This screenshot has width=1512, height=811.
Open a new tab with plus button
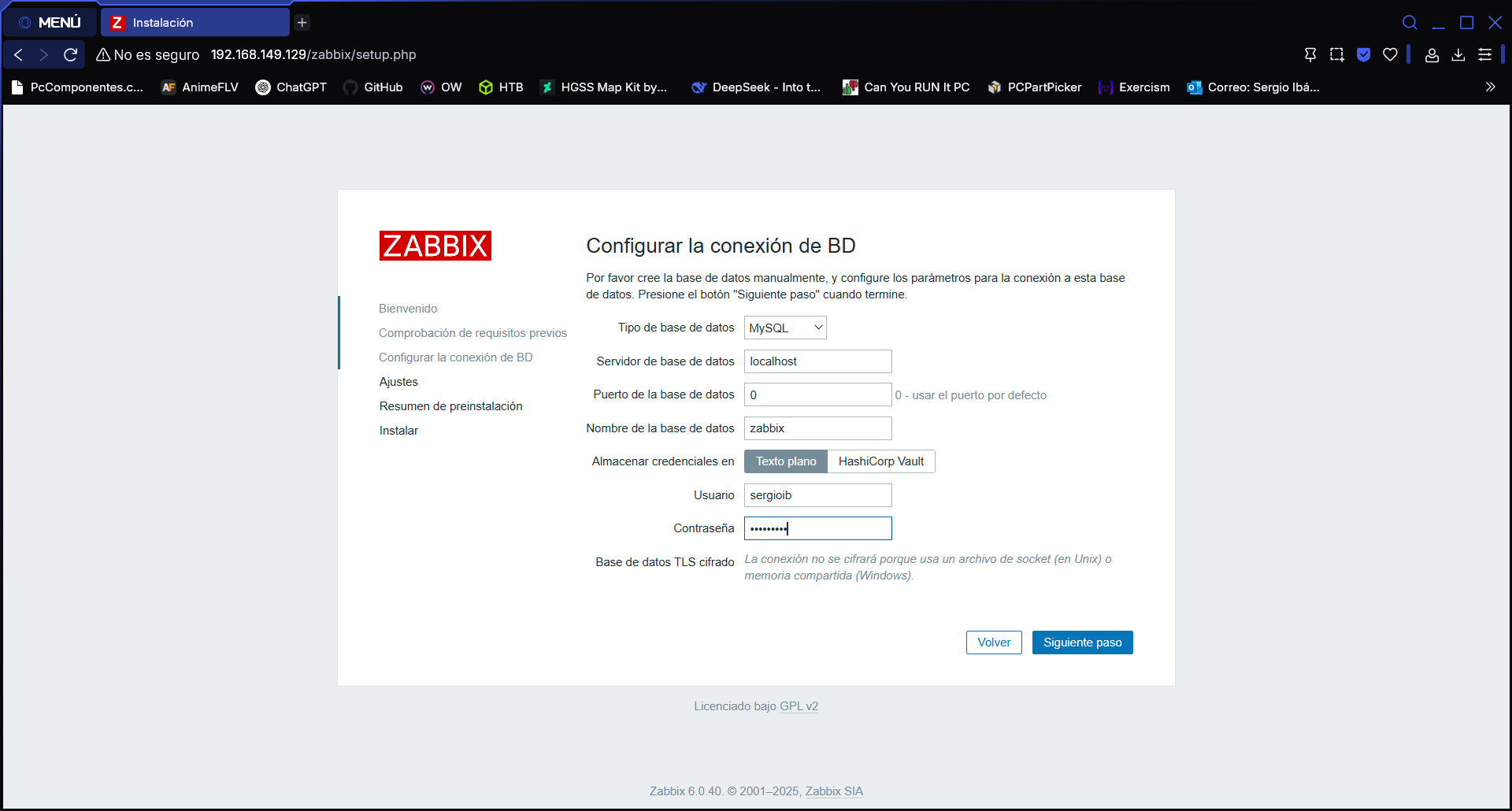pyautogui.click(x=302, y=22)
